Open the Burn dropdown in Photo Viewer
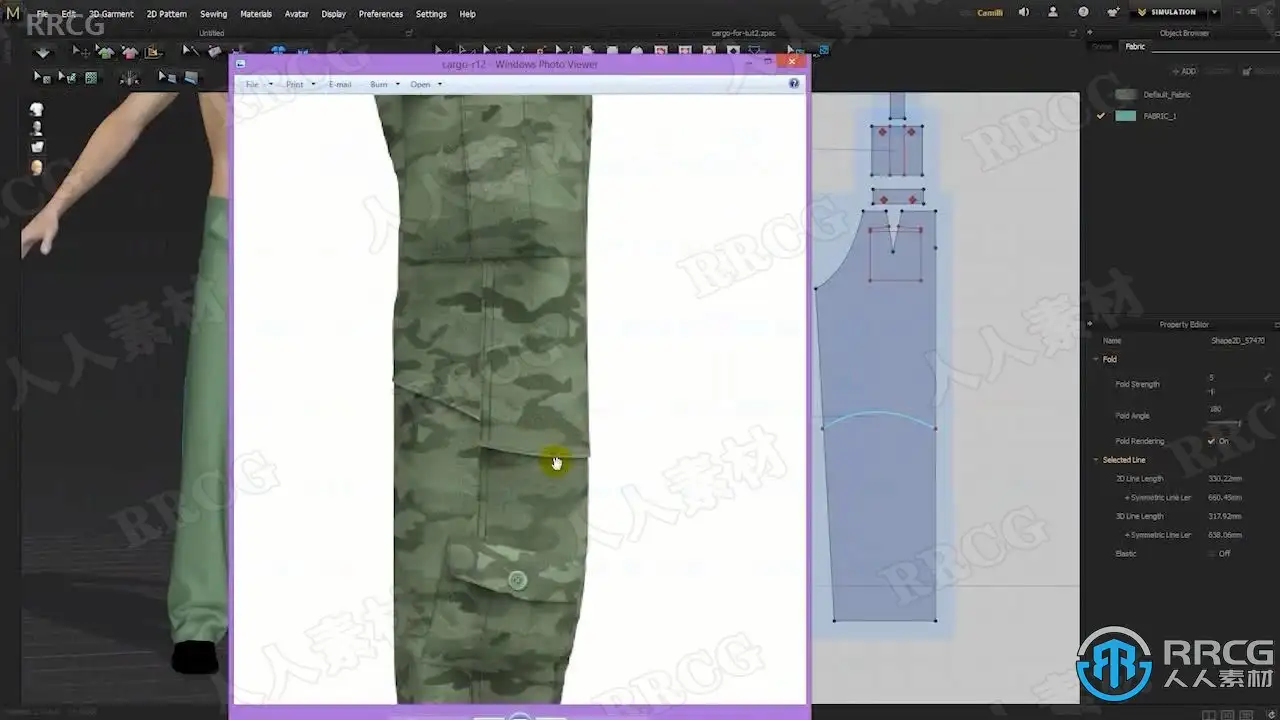1280x720 pixels. (x=384, y=84)
